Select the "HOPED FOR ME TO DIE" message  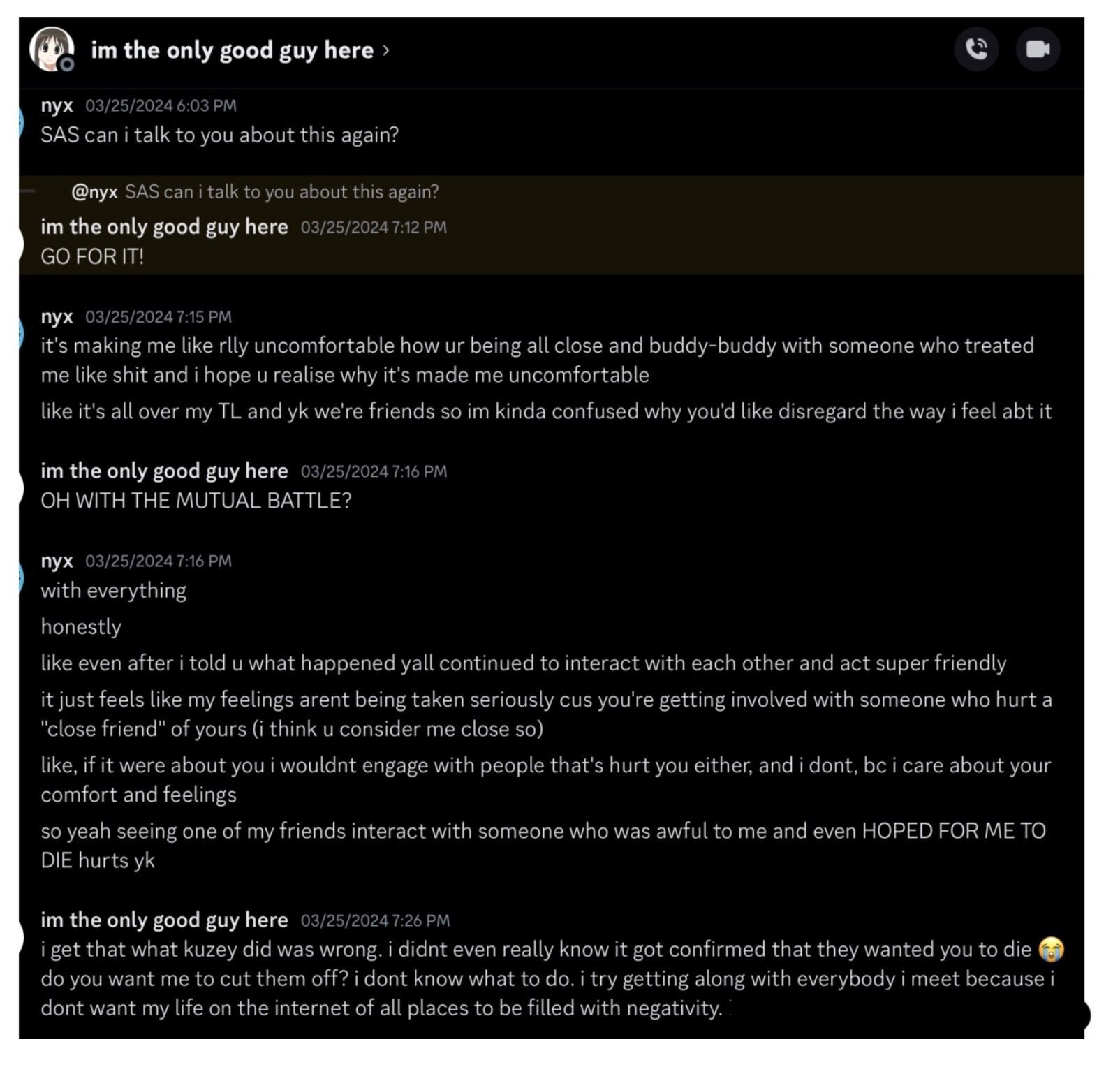pos(543,846)
